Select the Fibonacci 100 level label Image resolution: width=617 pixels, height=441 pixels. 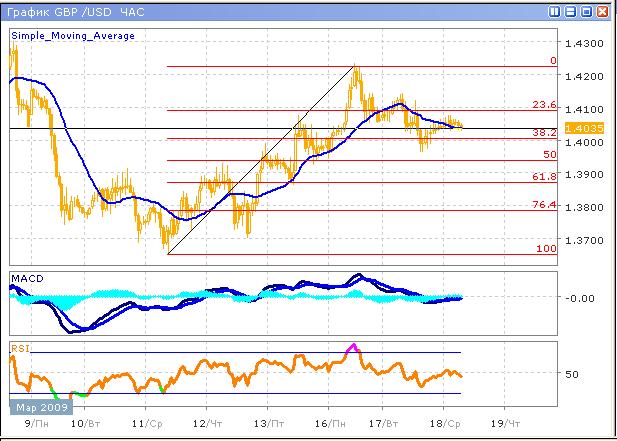pyautogui.click(x=546, y=247)
